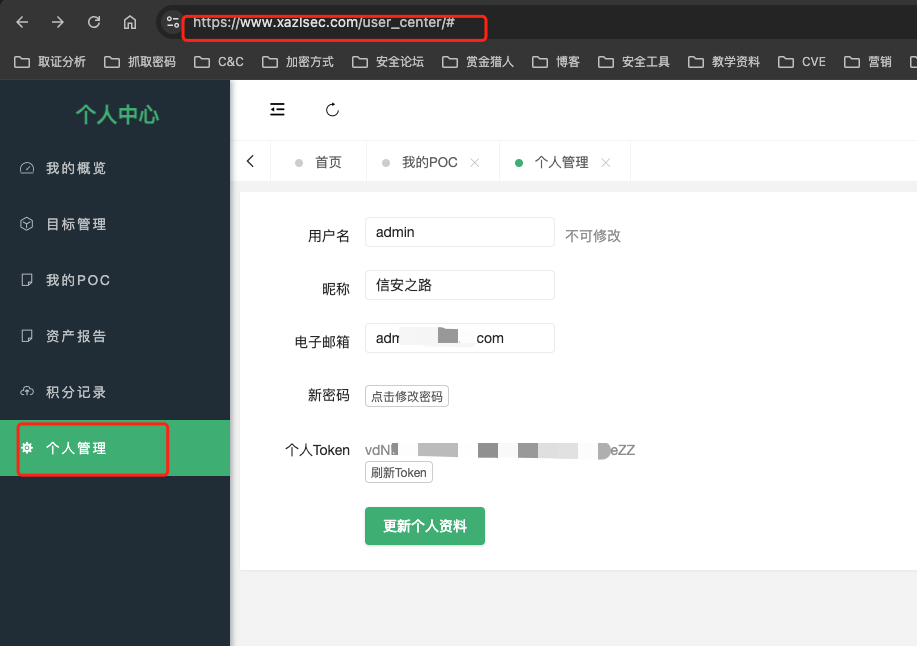
Task: Open the 抓取密码 bookmark folder
Action: click(x=140, y=62)
